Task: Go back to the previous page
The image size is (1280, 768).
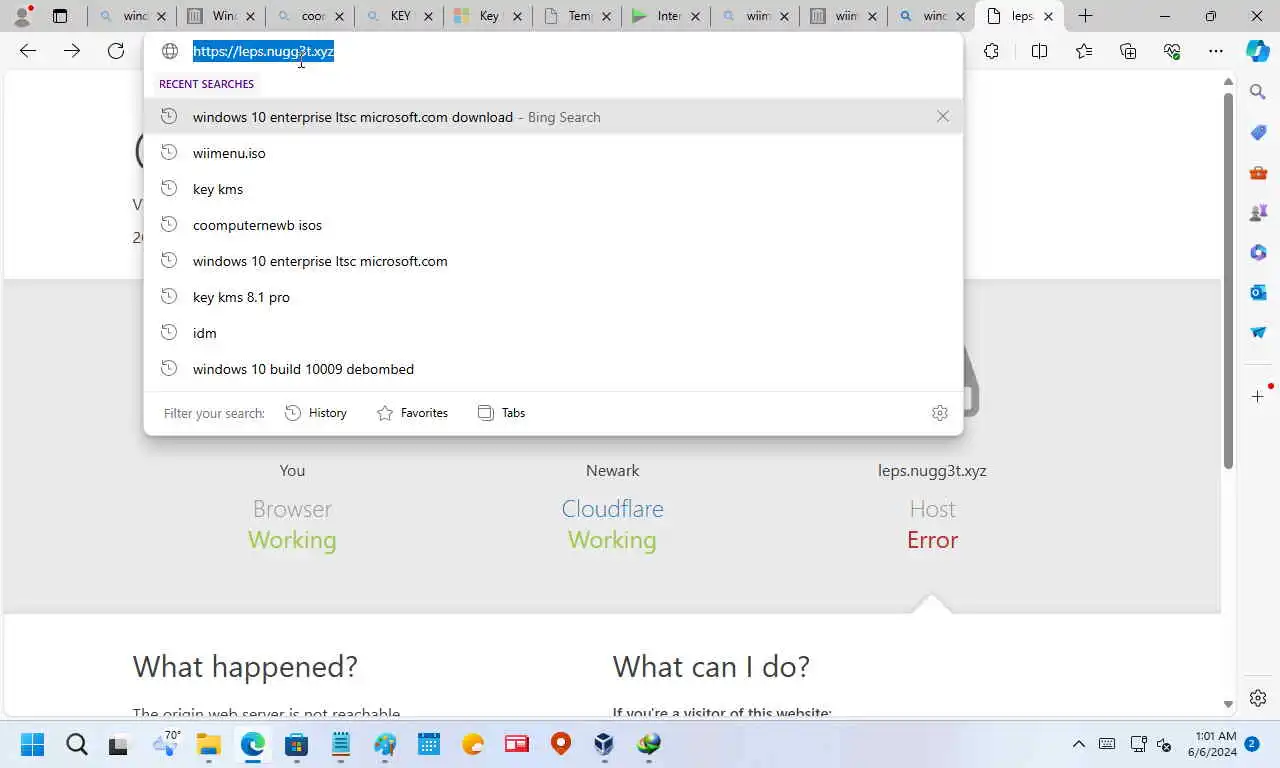Action: pos(28,51)
